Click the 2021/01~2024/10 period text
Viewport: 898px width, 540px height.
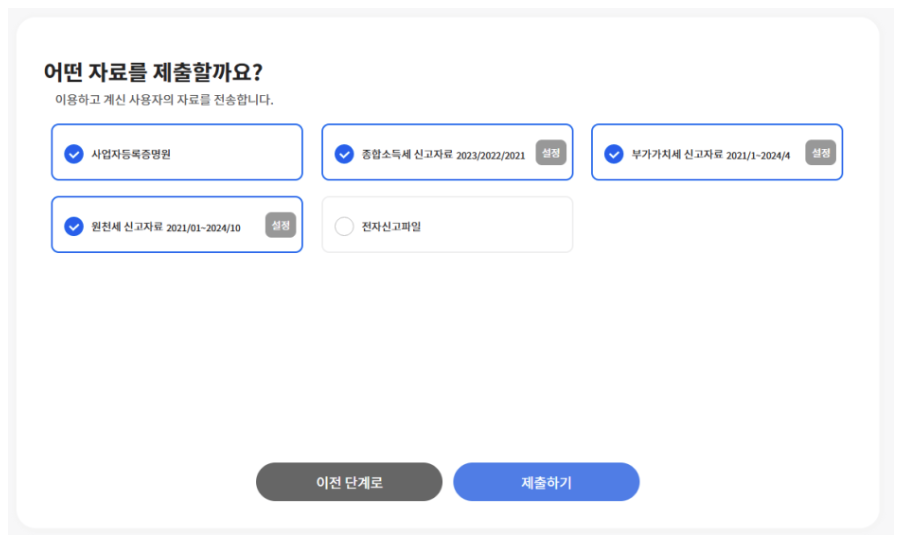click(203, 228)
